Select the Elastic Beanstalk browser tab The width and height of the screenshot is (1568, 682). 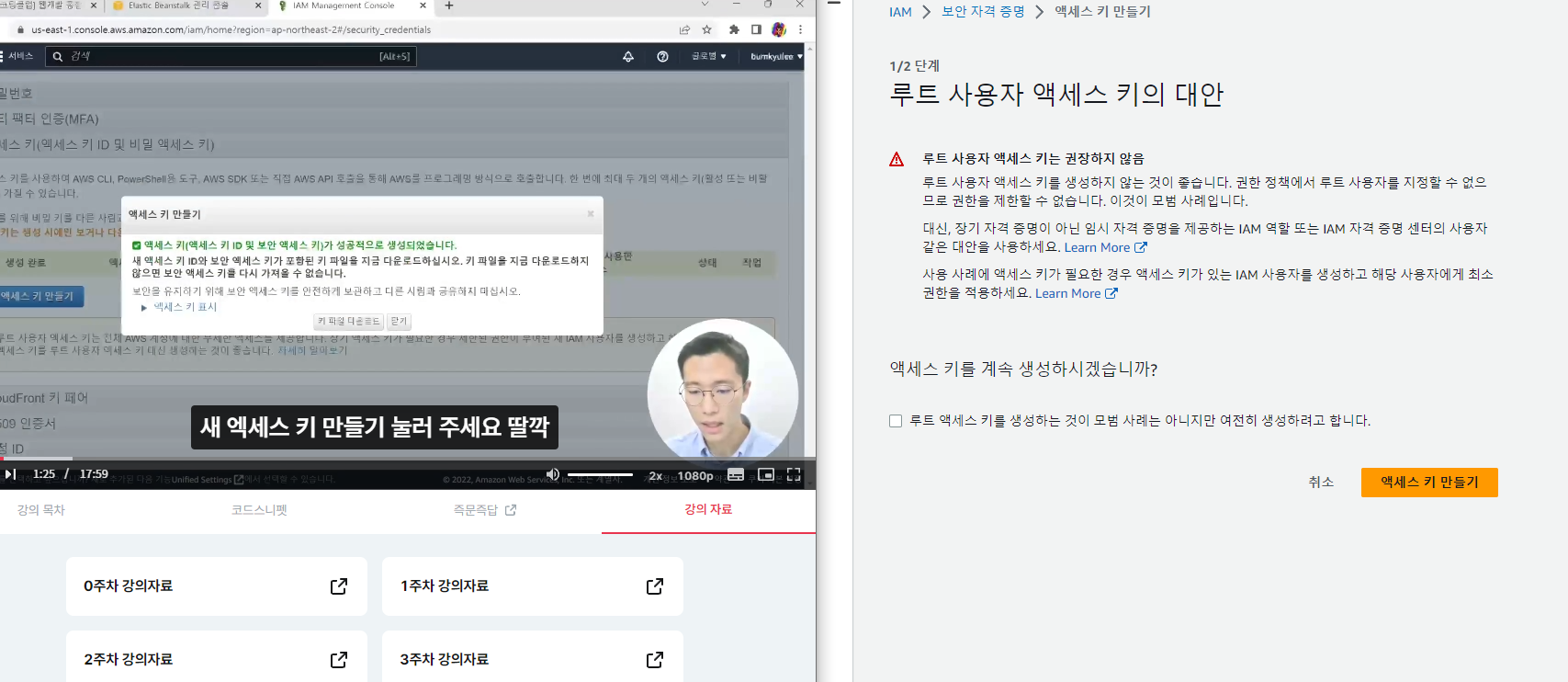(186, 6)
